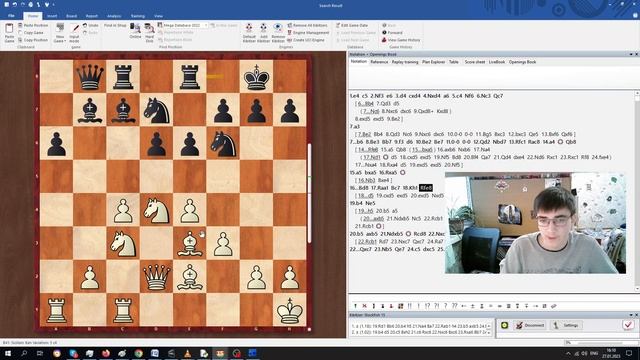Click the Online position search icon
Image resolution: width=640 pixels, height=360 pixels.
[x=135, y=31]
